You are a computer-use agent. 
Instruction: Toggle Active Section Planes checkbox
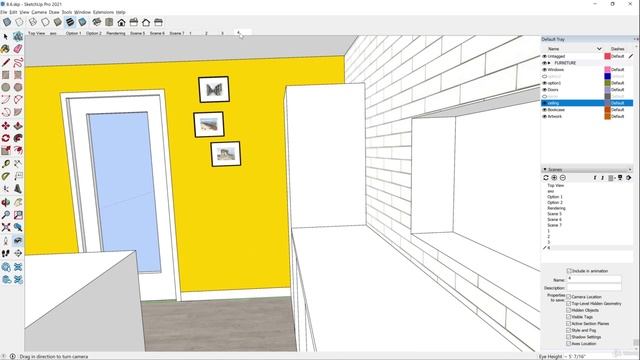(569, 323)
